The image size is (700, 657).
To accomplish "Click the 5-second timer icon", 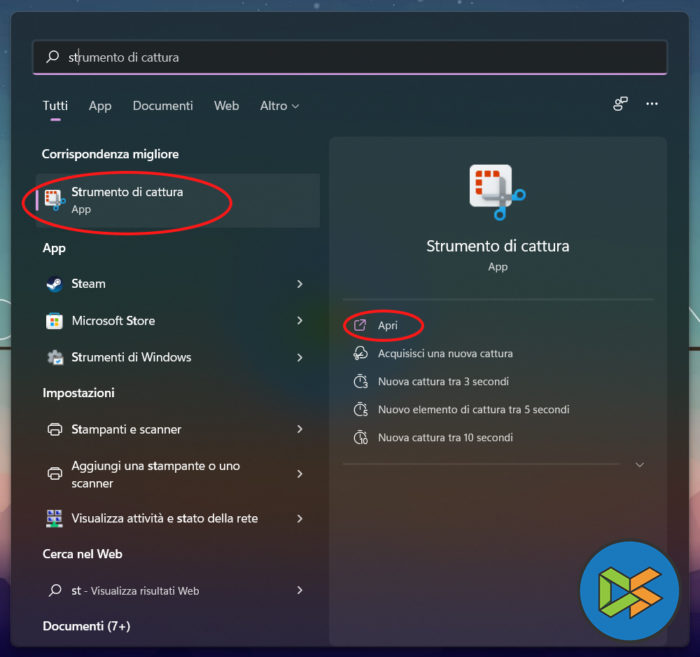I will [x=361, y=409].
